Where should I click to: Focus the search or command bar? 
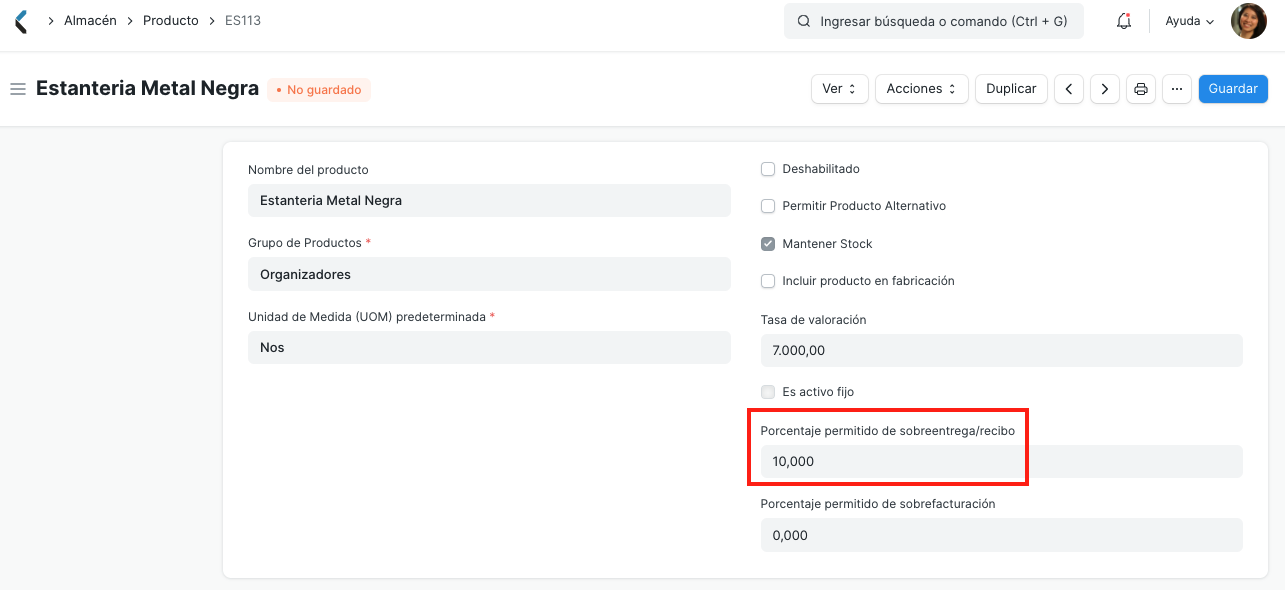[x=934, y=21]
